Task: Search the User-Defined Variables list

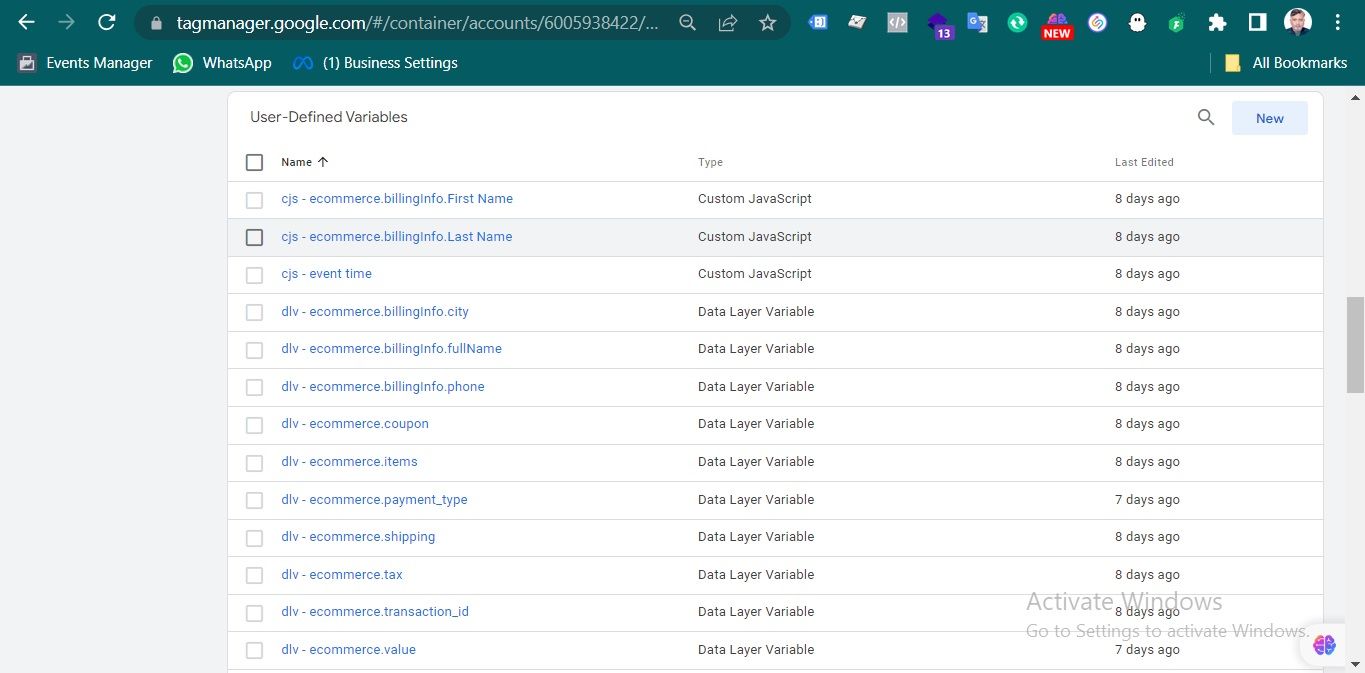Action: [x=1206, y=117]
